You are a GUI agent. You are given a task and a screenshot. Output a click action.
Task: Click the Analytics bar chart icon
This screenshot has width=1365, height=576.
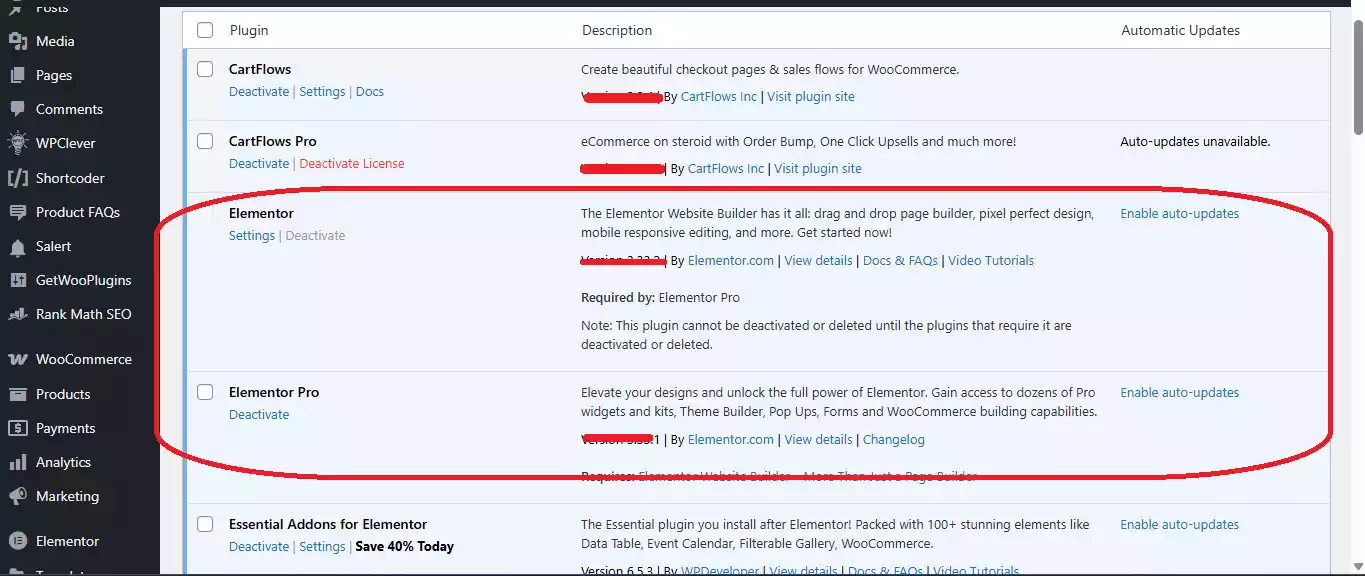tap(17, 462)
